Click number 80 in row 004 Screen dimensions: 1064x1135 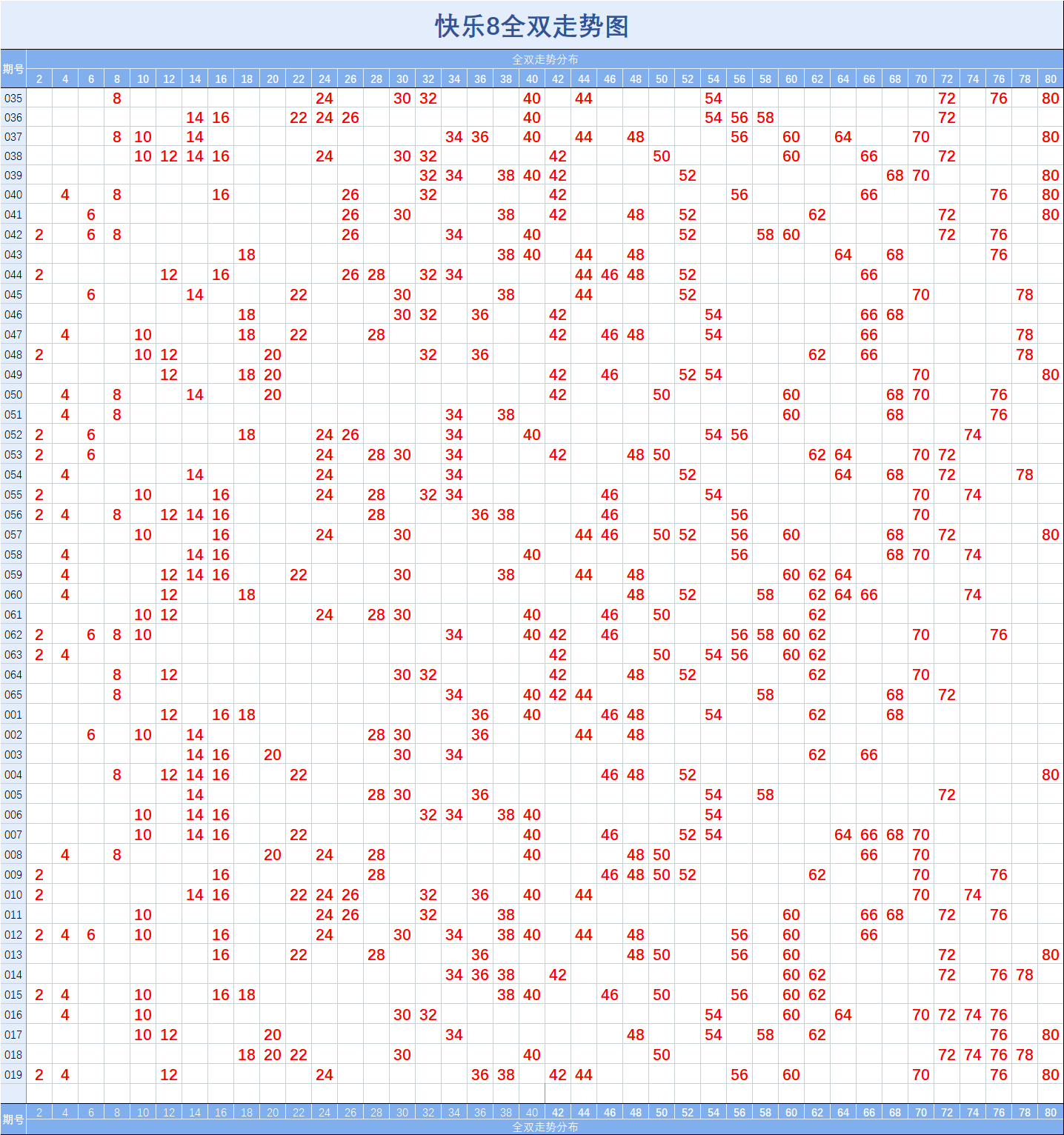click(x=1051, y=774)
